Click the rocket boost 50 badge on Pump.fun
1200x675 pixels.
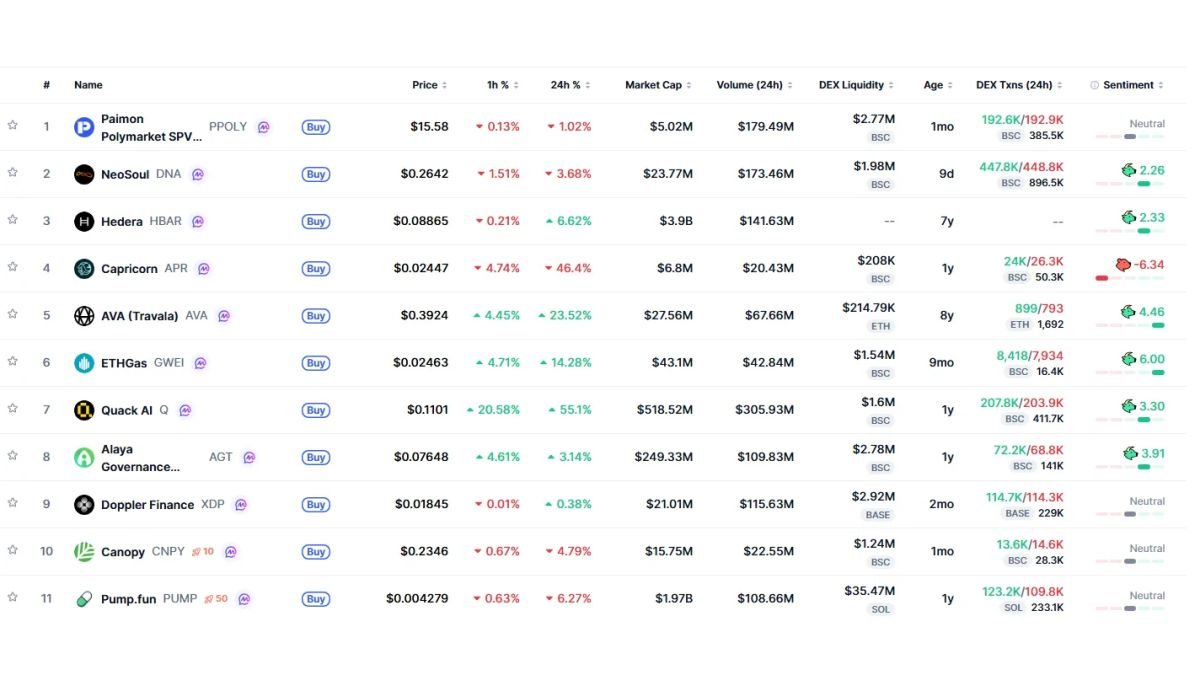pyautogui.click(x=216, y=599)
